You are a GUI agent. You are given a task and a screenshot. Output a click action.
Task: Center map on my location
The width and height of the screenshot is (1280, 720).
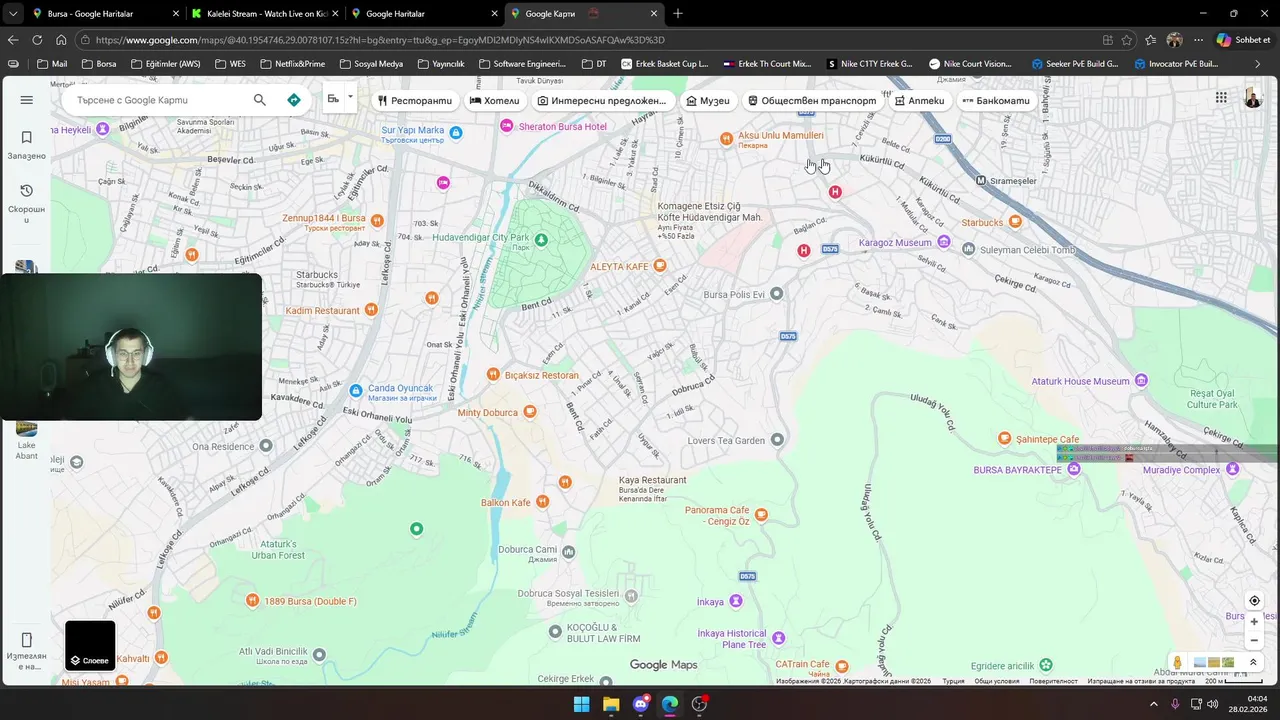[1254, 601]
